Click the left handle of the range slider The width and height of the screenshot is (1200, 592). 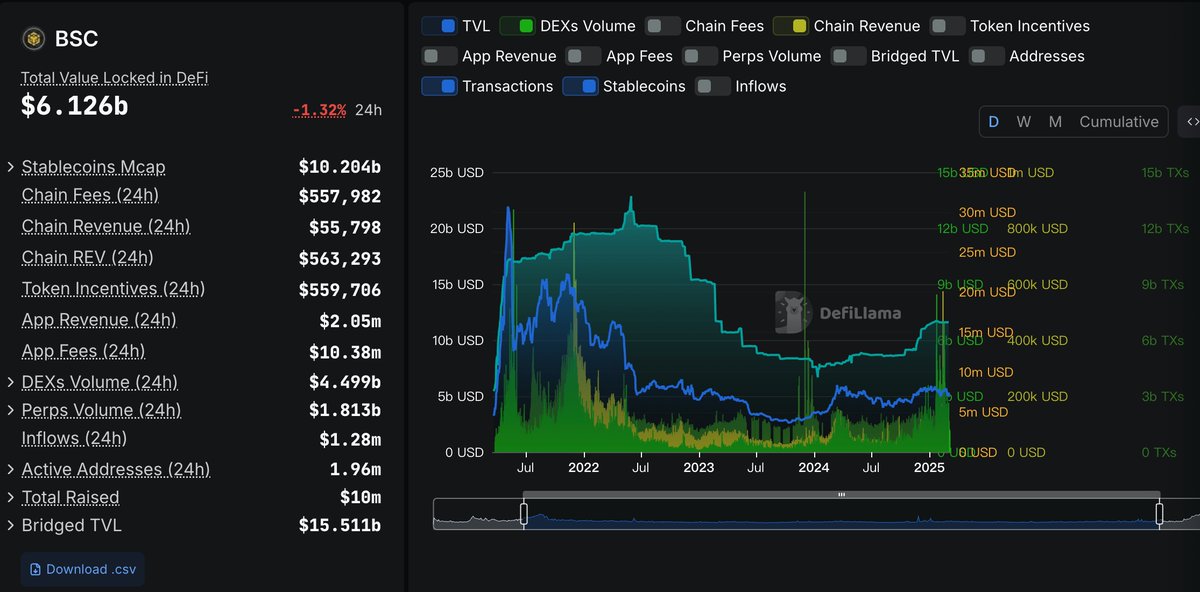[523, 514]
